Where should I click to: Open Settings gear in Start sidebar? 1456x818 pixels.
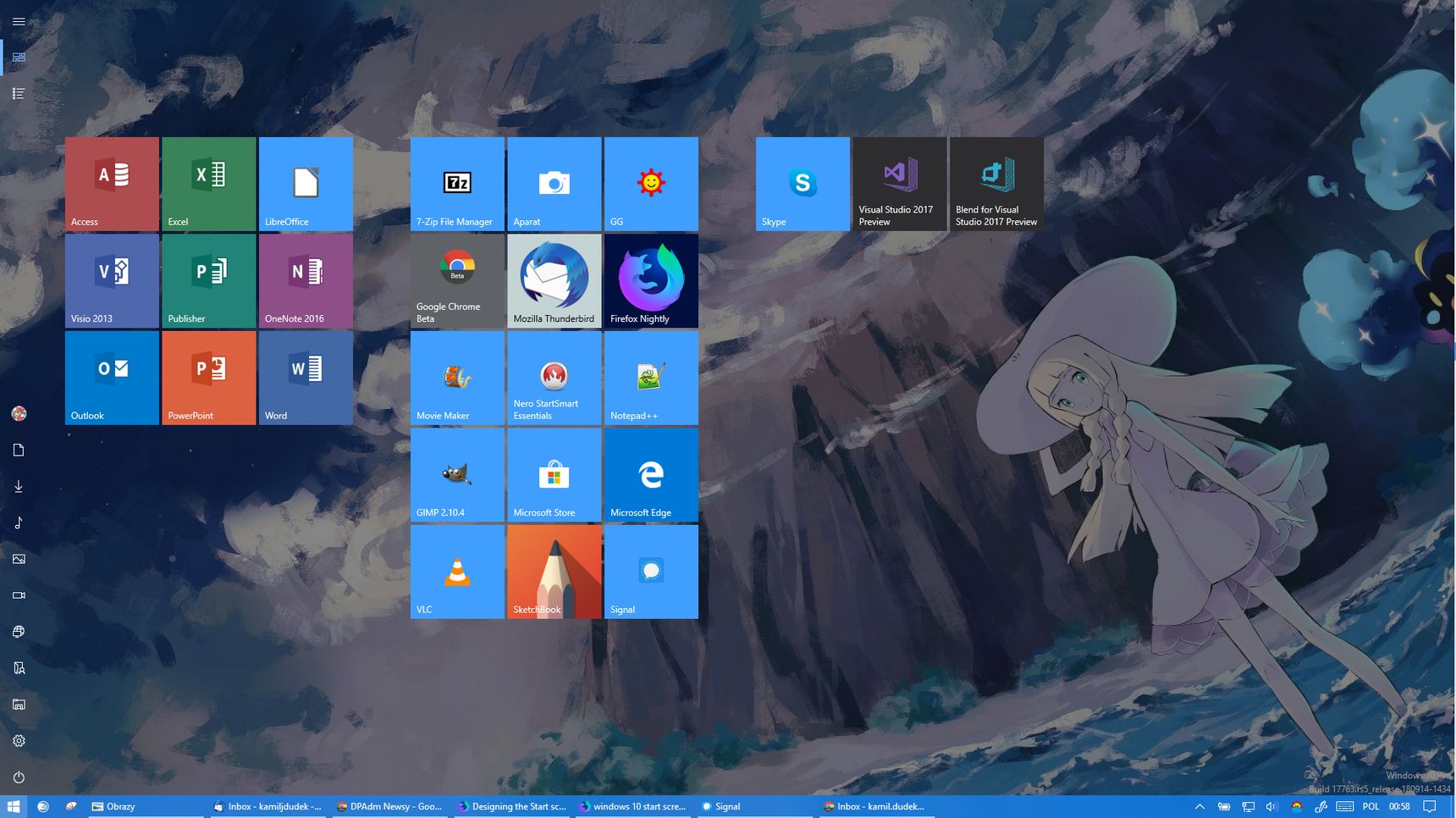coord(19,741)
